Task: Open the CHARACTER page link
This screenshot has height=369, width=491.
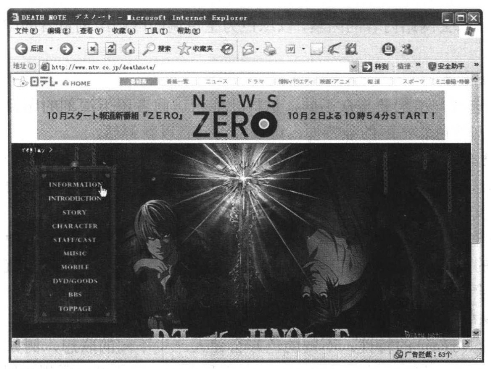Action: [75, 226]
